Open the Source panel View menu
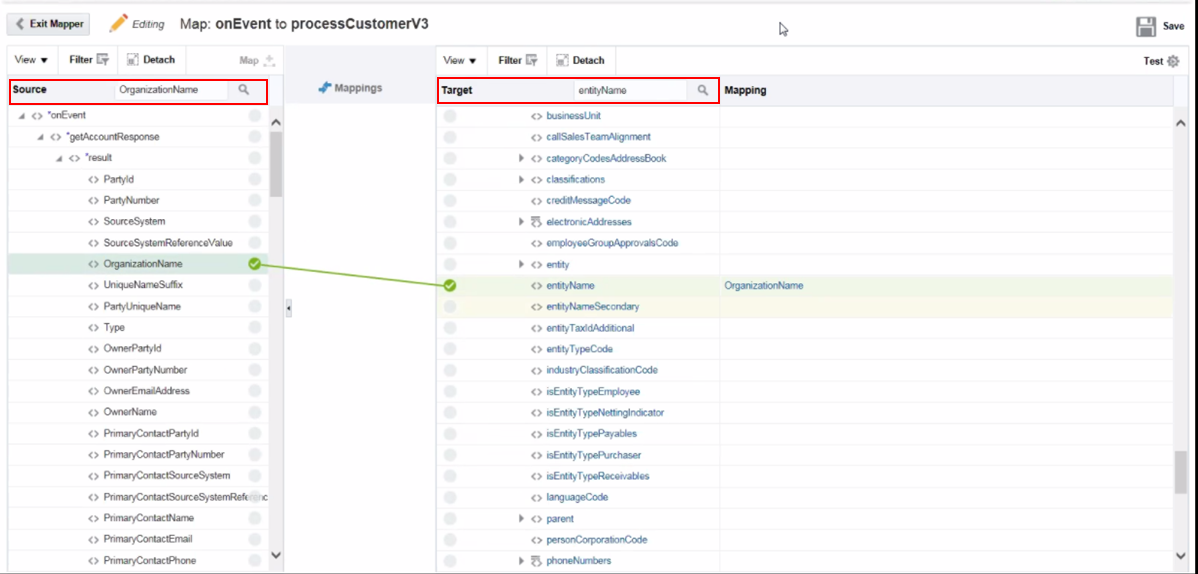Viewport: 1198px width, 574px height. click(x=31, y=60)
